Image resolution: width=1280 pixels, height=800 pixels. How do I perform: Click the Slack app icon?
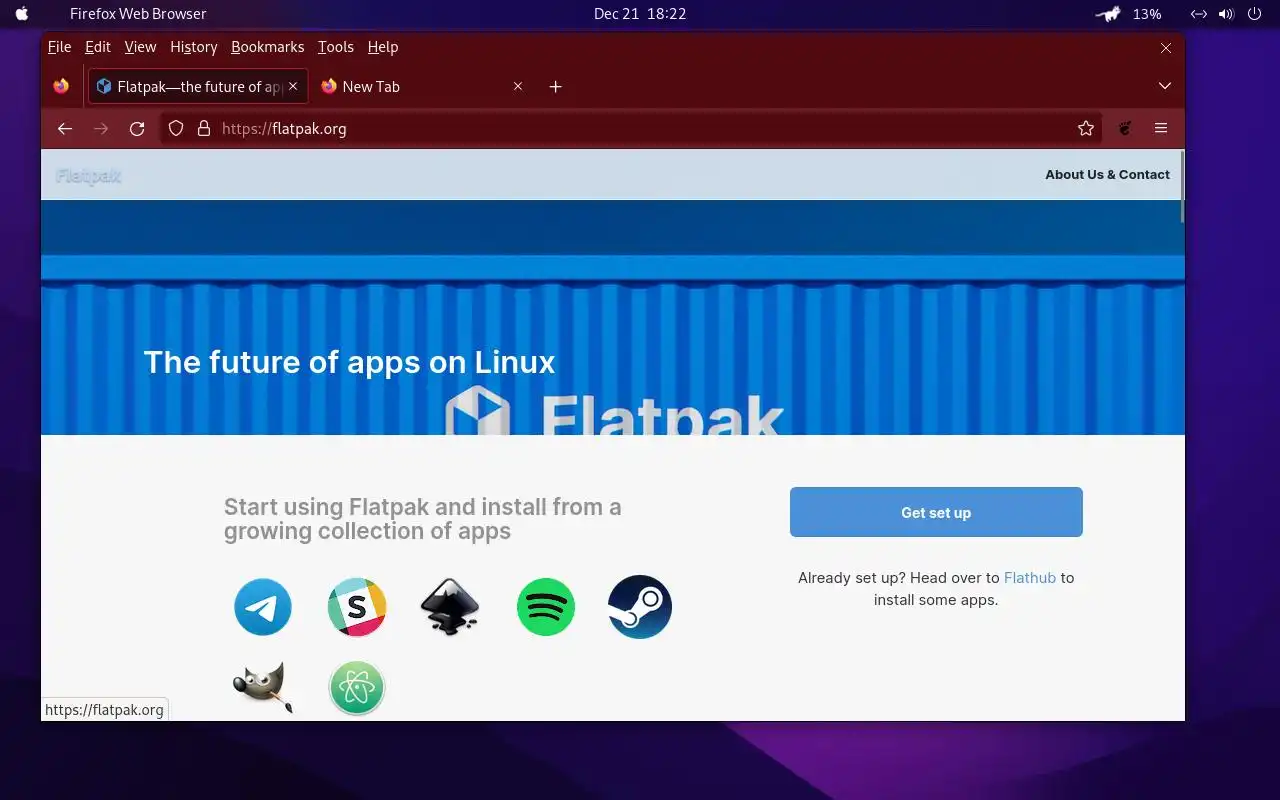pos(357,607)
